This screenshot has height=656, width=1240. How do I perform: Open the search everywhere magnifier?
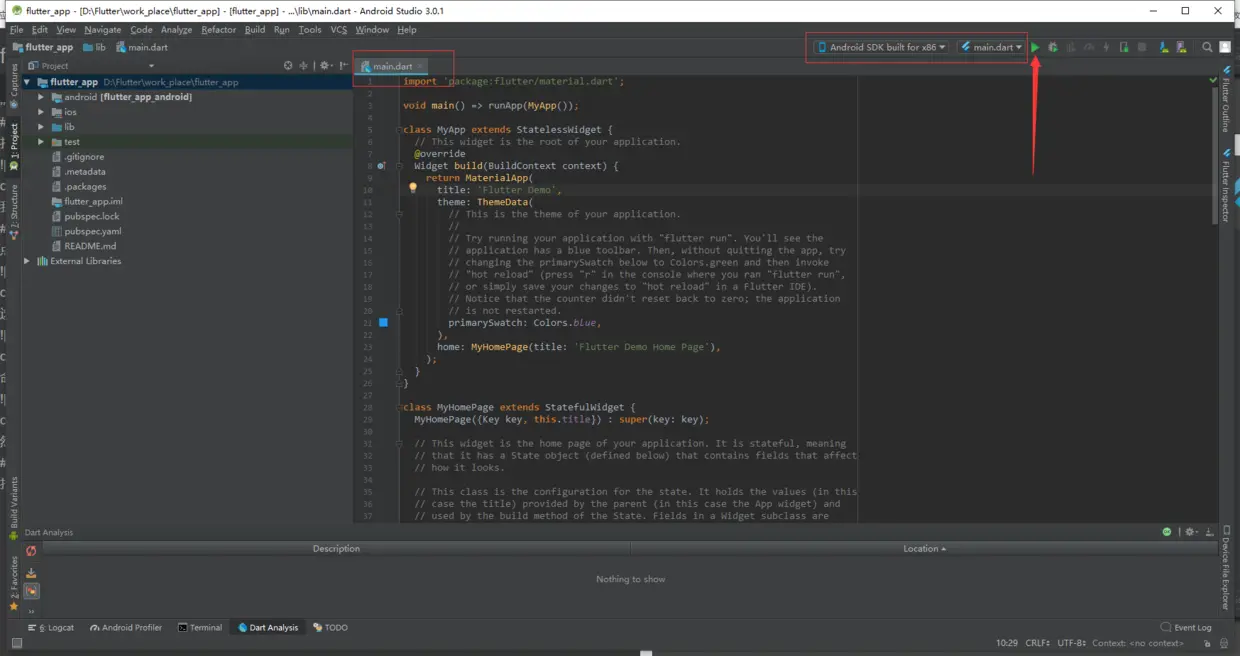click(1207, 47)
